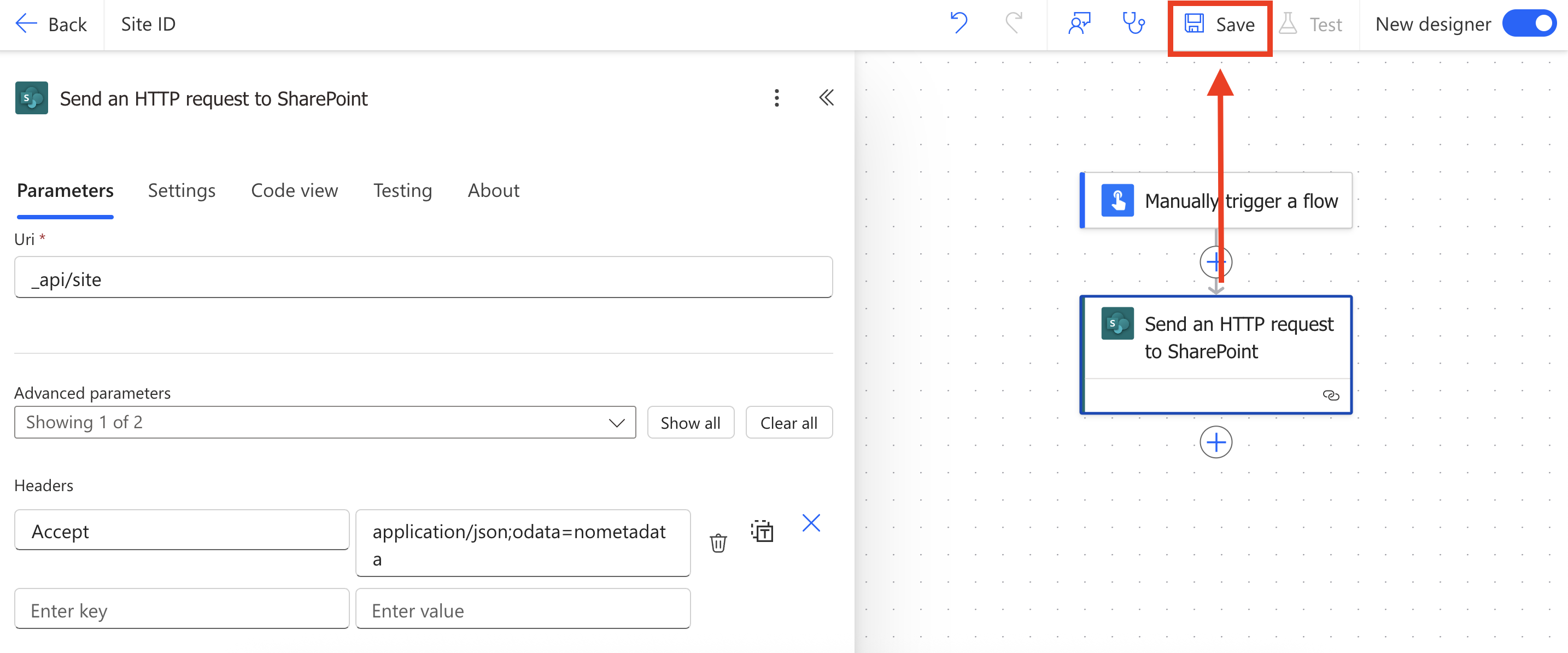The image size is (1568, 653).
Task: Select the Manually trigger a flow card
Action: click(1215, 200)
